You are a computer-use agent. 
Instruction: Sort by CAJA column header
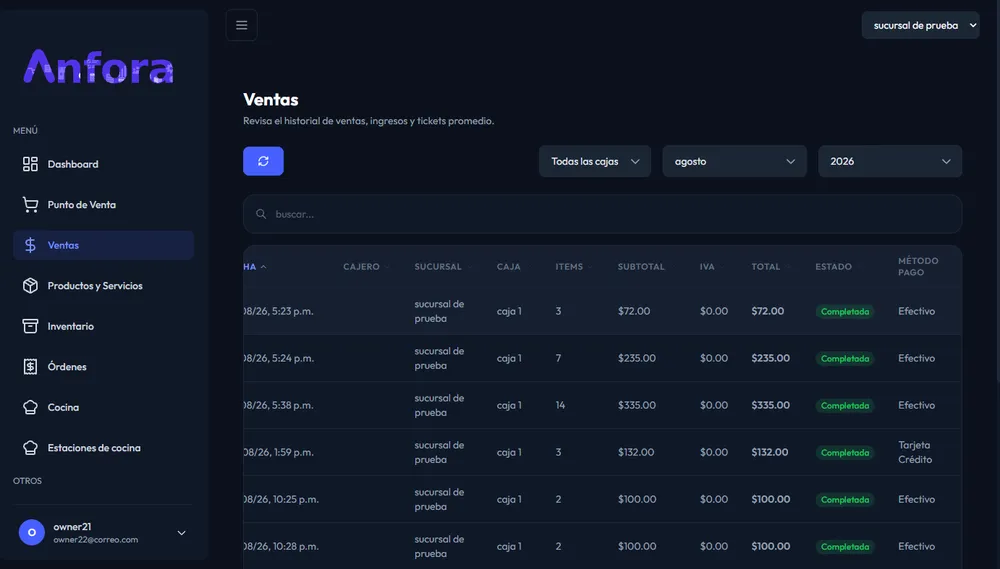pos(508,267)
